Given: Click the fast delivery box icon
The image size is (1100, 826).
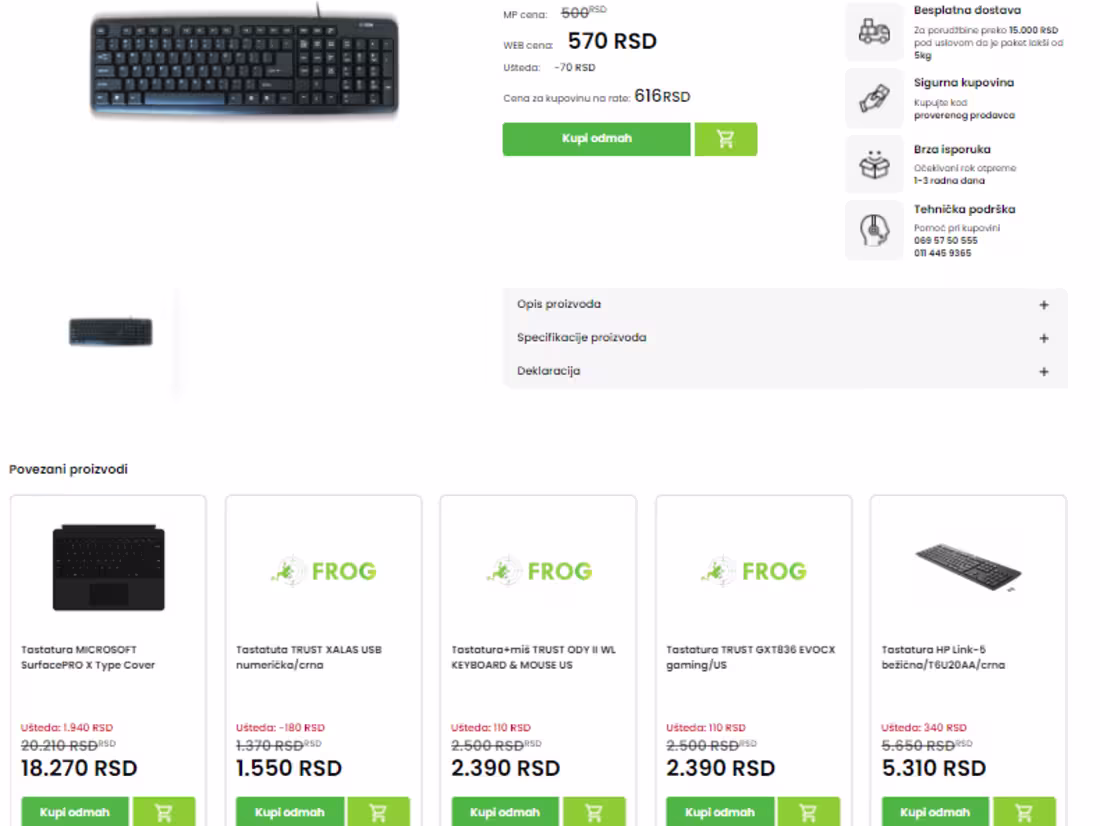Looking at the screenshot, I should (874, 165).
